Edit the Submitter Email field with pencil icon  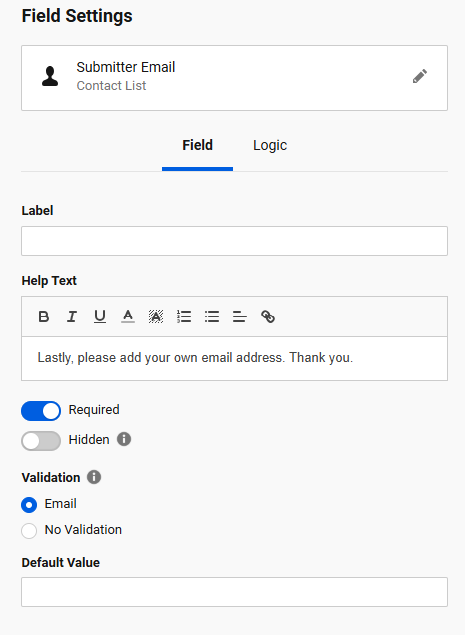click(x=420, y=76)
